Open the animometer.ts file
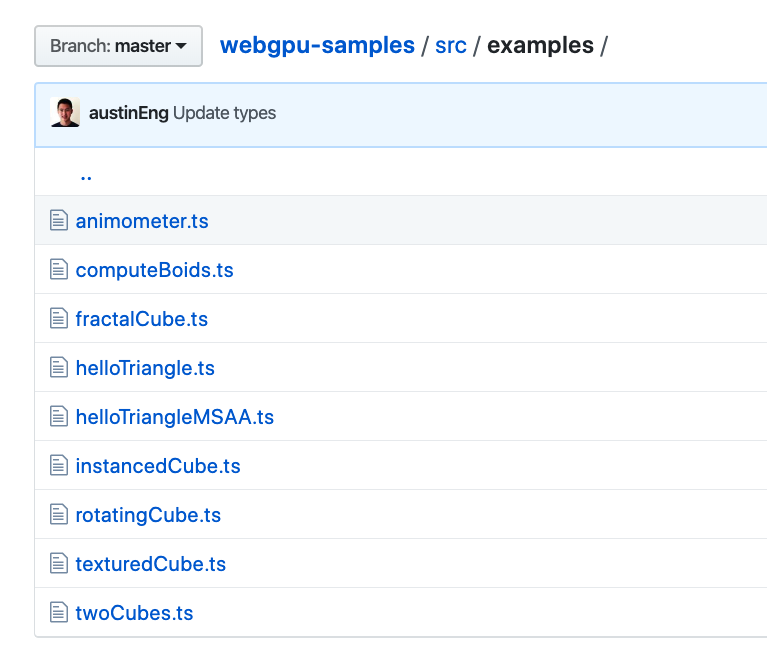767x669 pixels. point(142,221)
